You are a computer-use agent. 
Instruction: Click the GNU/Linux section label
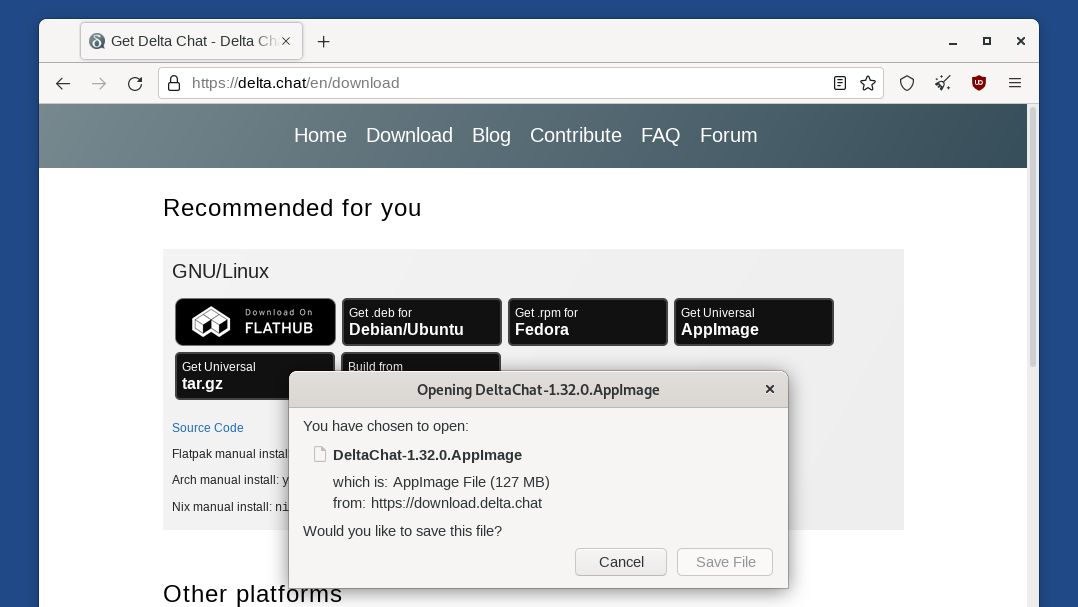click(x=220, y=271)
